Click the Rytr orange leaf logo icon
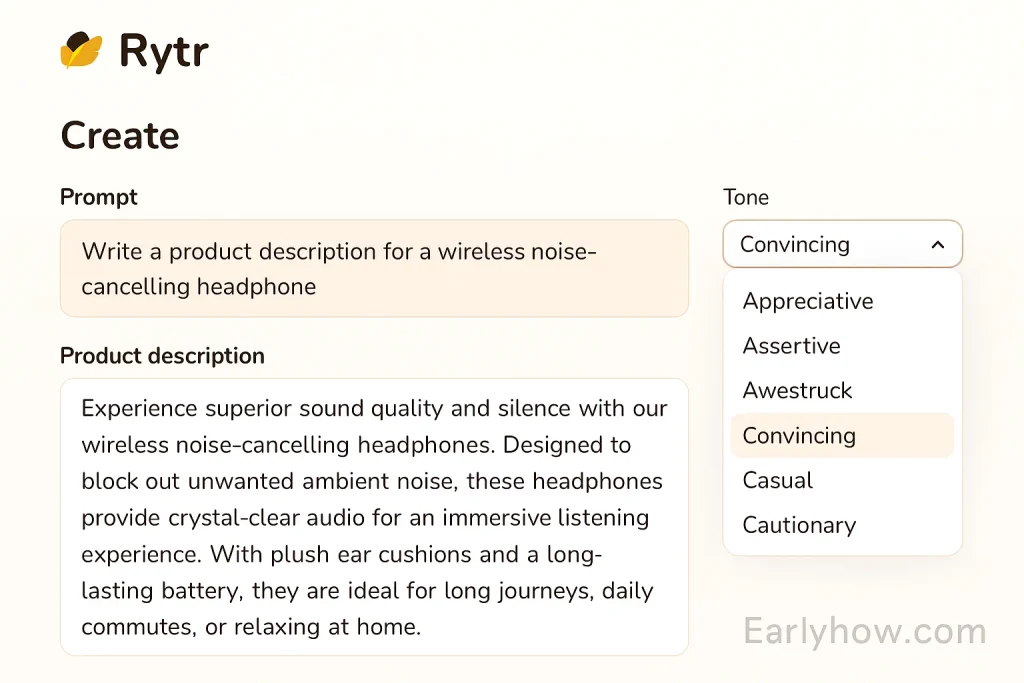Screen dimensions: 1024x683 (81, 51)
